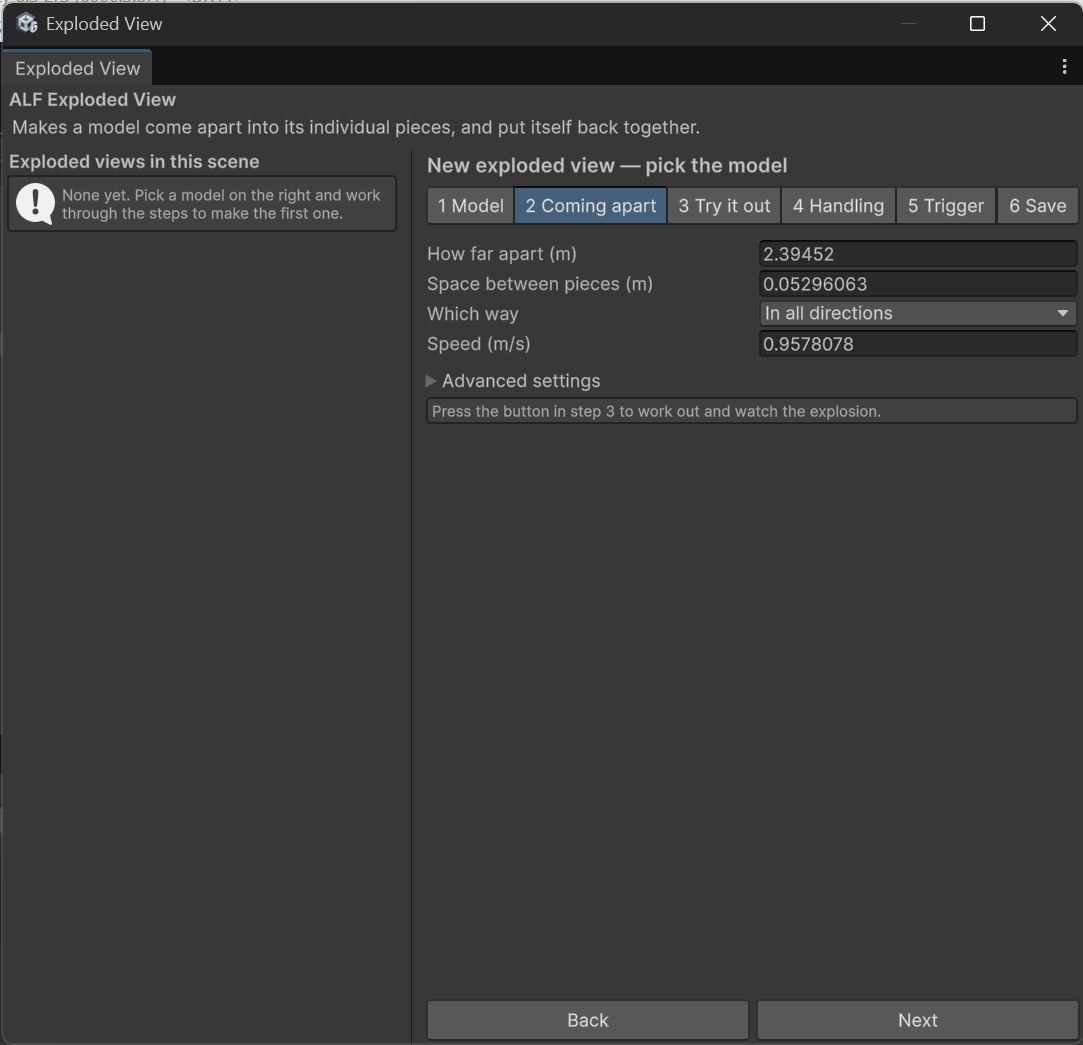Edit the How far apart field

click(x=918, y=254)
